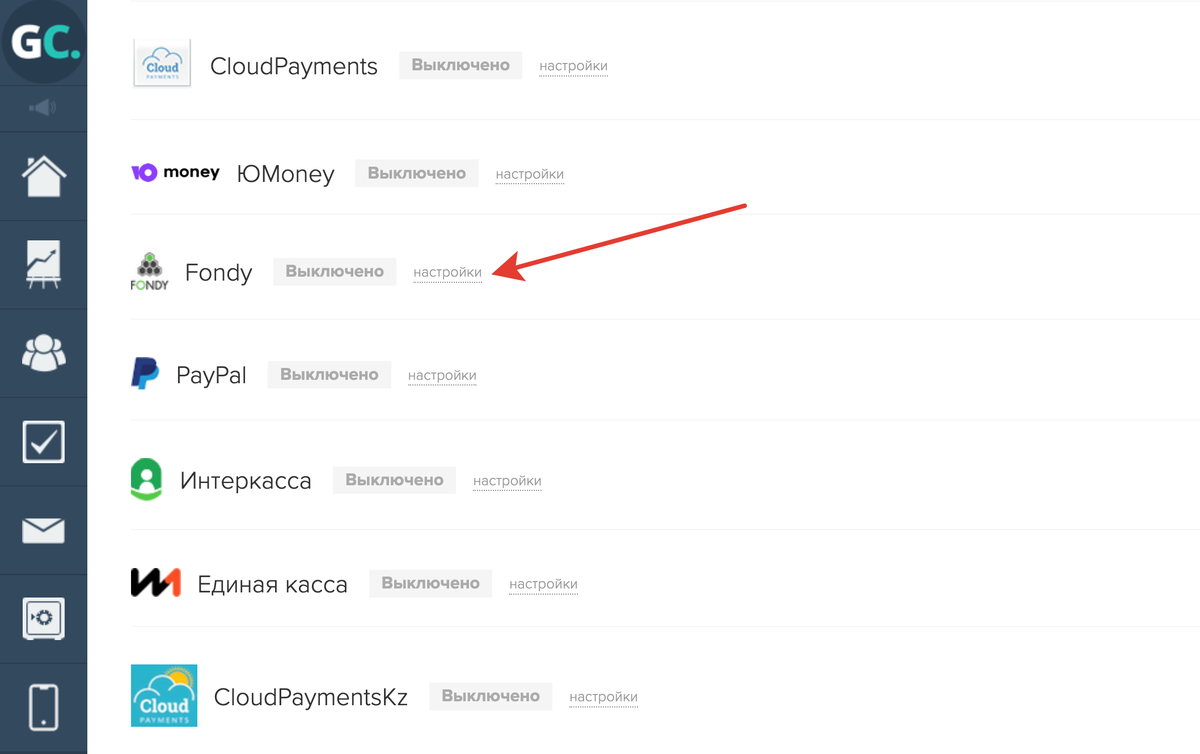Click the Выключено status for PayPal
The width and height of the screenshot is (1200, 754).
tap(329, 374)
